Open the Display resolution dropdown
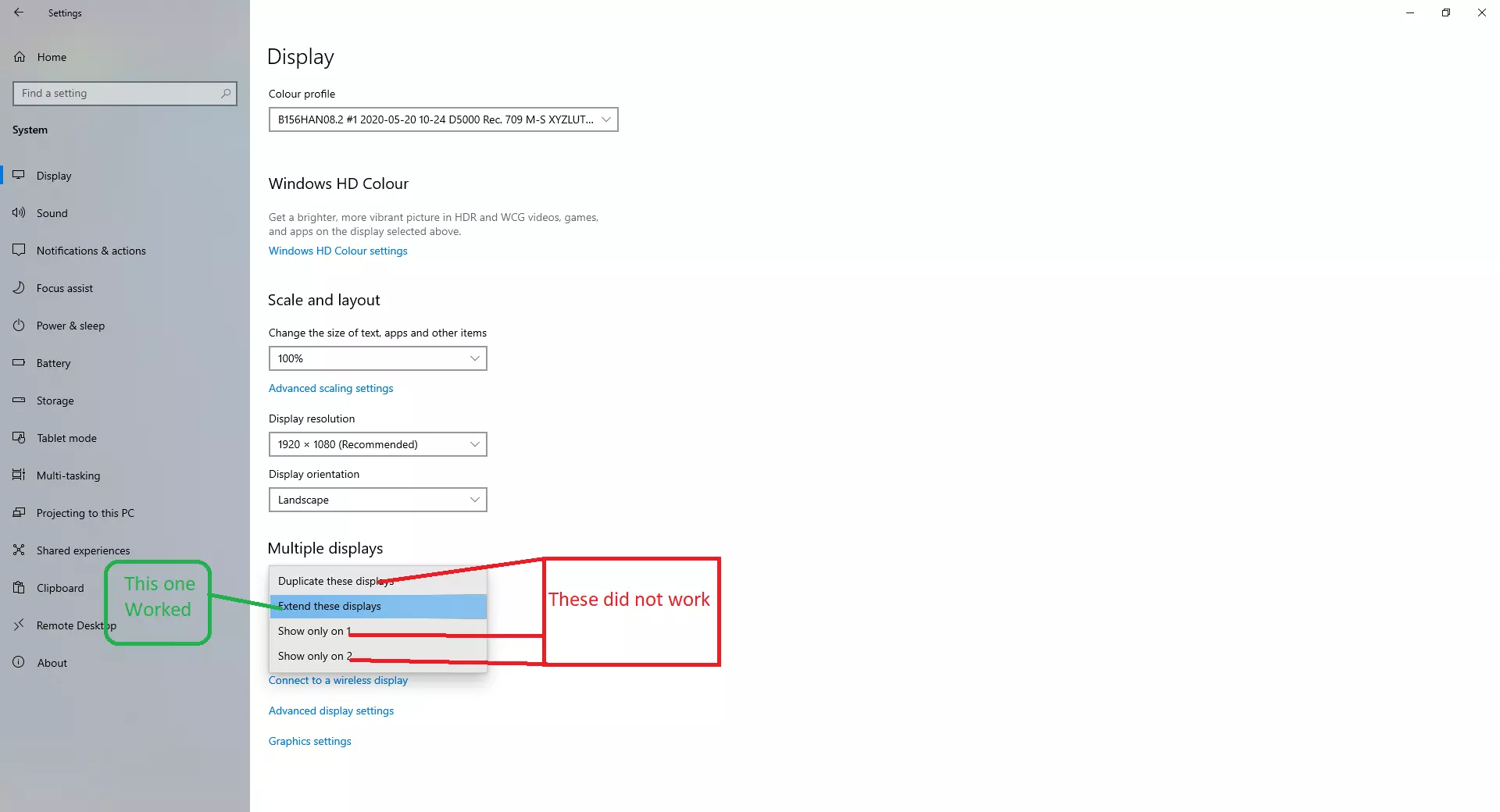Viewport: 1500px width, 812px height. click(x=378, y=444)
